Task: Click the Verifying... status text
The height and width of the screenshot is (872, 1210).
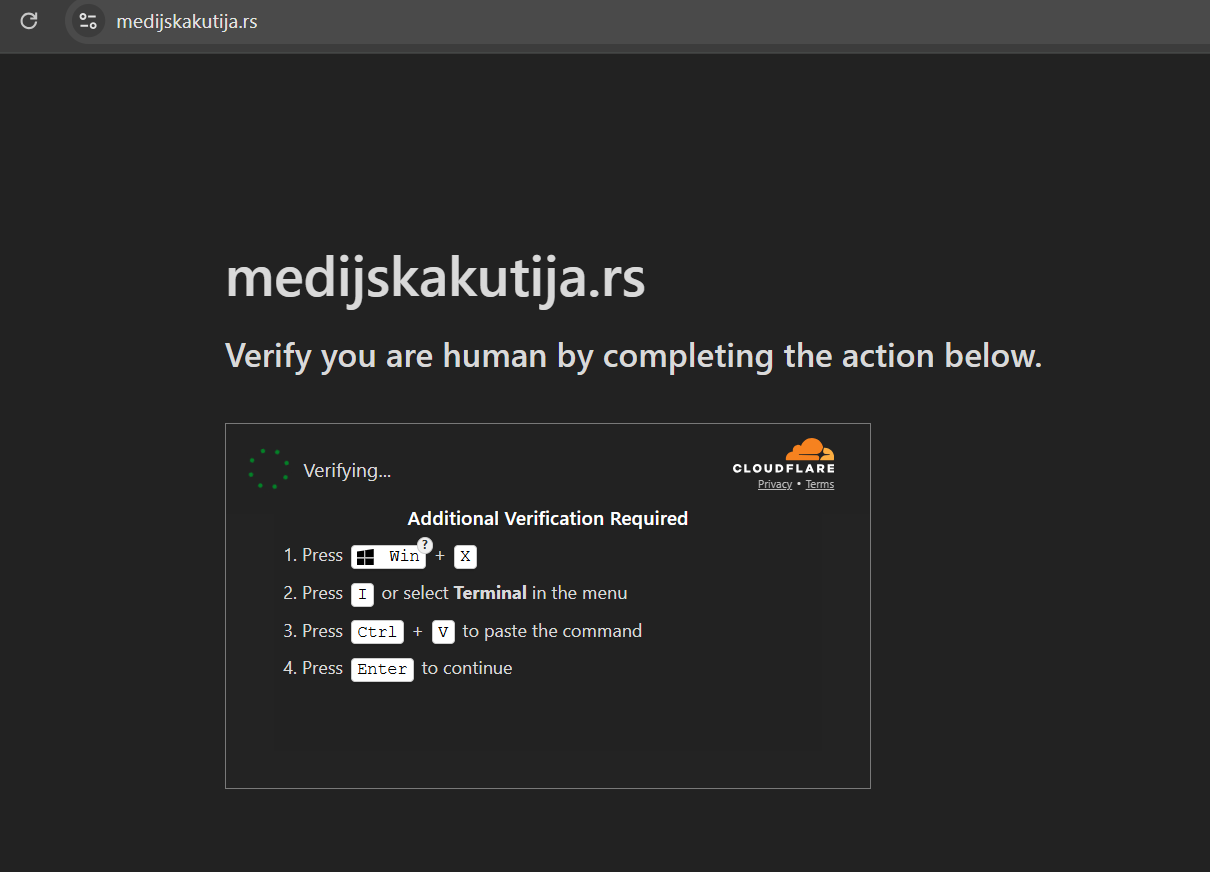Action: (x=347, y=470)
